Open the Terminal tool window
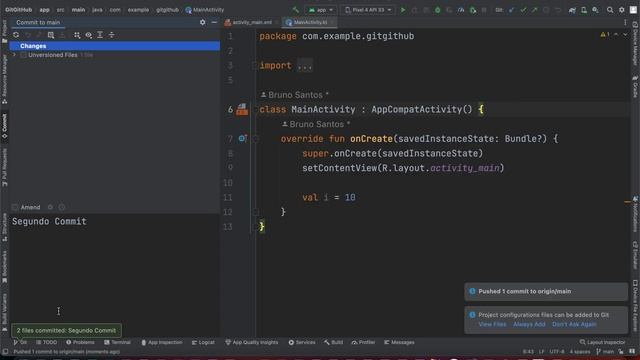The width and height of the screenshot is (640, 360). pyautogui.click(x=117, y=342)
